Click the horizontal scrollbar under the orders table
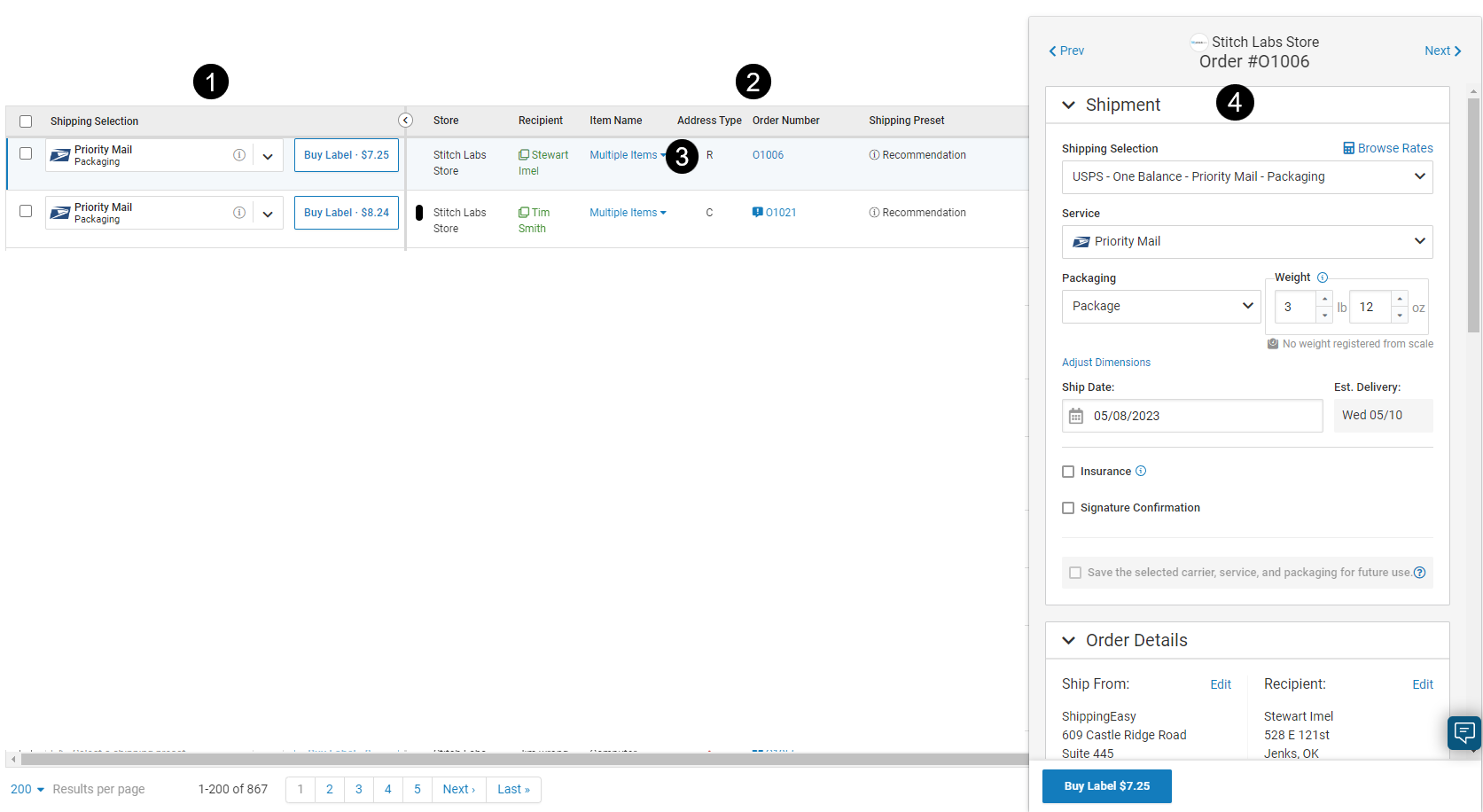This screenshot has width=1483, height=812. (525, 759)
